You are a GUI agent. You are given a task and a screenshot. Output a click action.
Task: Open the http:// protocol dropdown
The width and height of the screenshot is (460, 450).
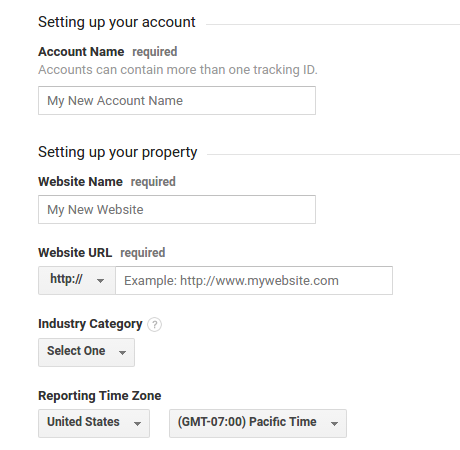pyautogui.click(x=77, y=280)
